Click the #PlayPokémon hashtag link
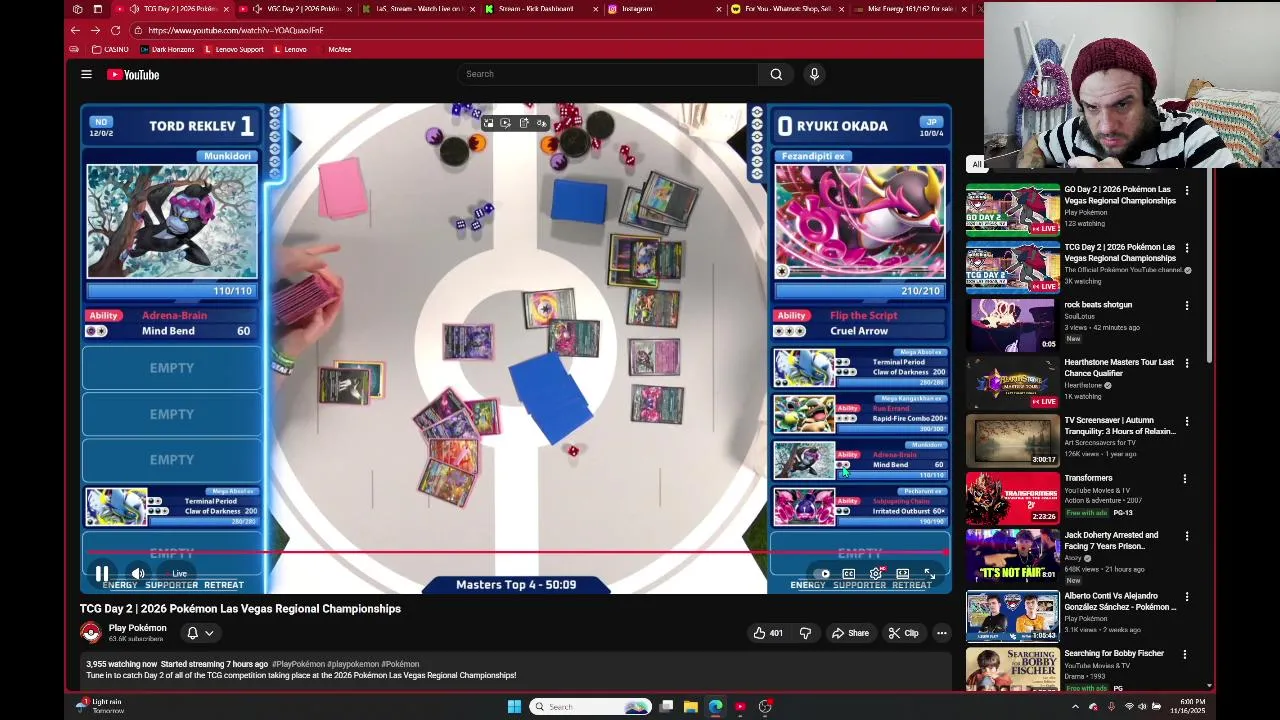 click(298, 664)
